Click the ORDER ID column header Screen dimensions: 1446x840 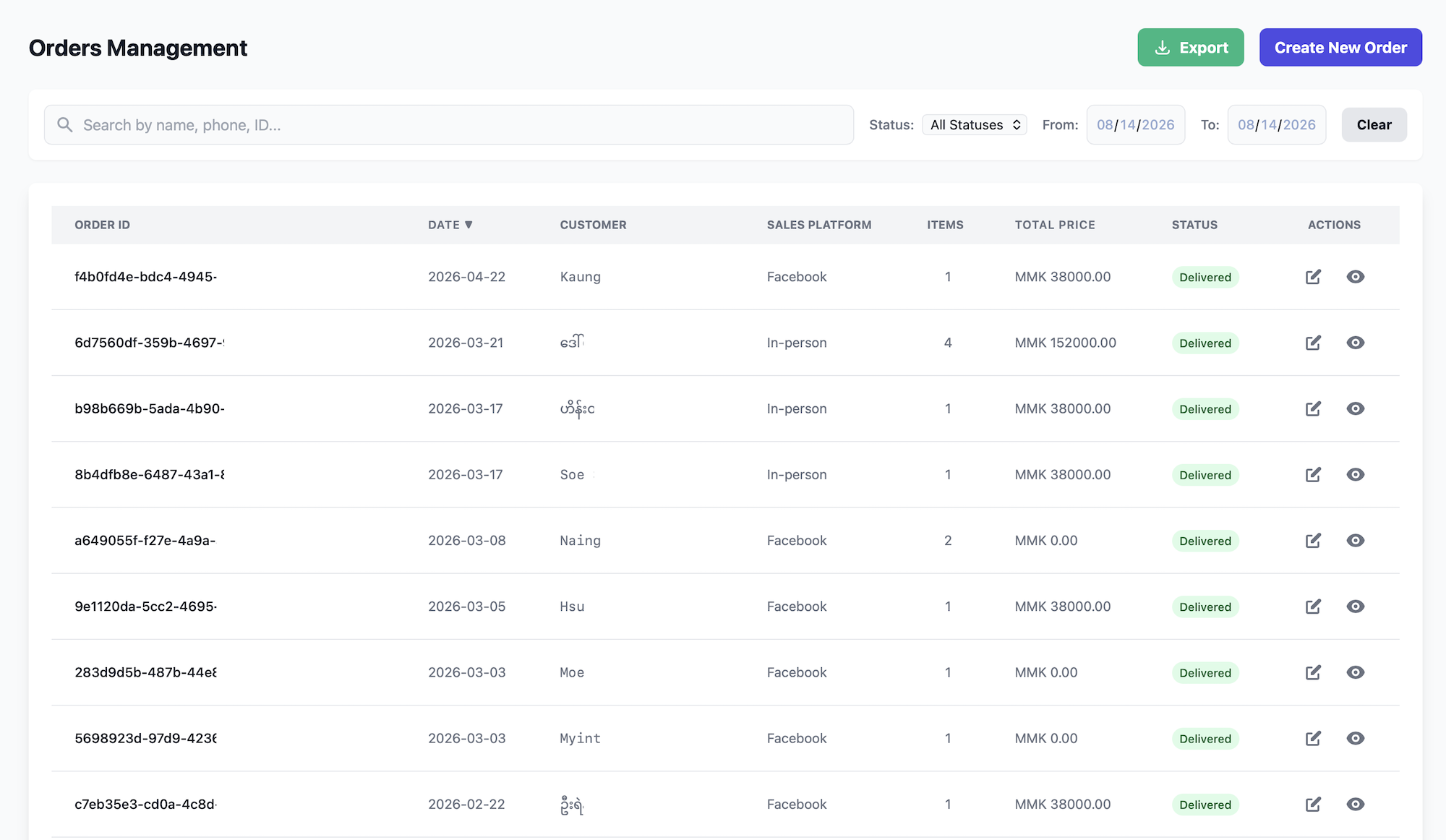[103, 225]
